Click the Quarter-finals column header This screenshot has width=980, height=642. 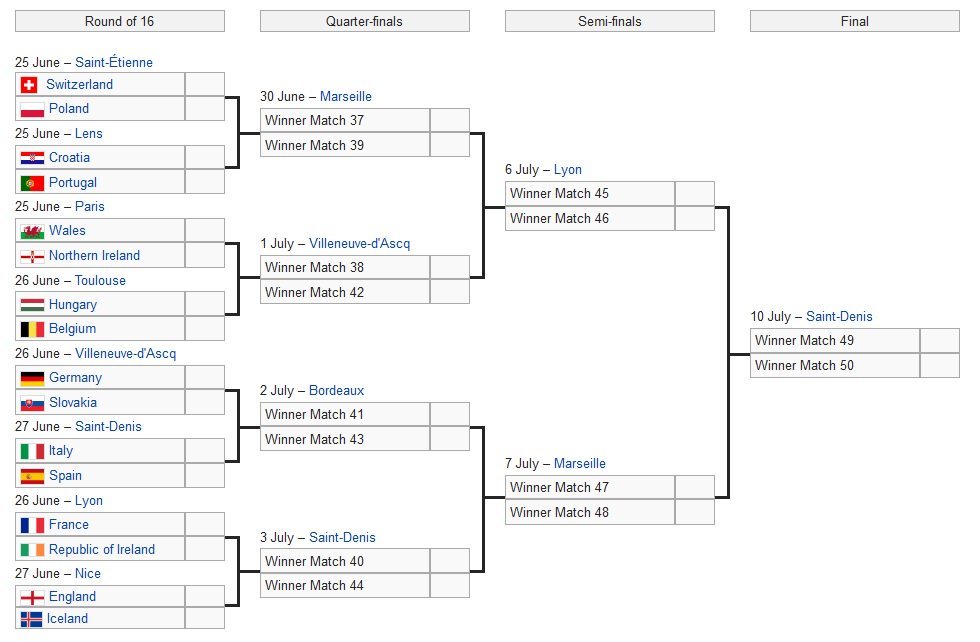[364, 21]
